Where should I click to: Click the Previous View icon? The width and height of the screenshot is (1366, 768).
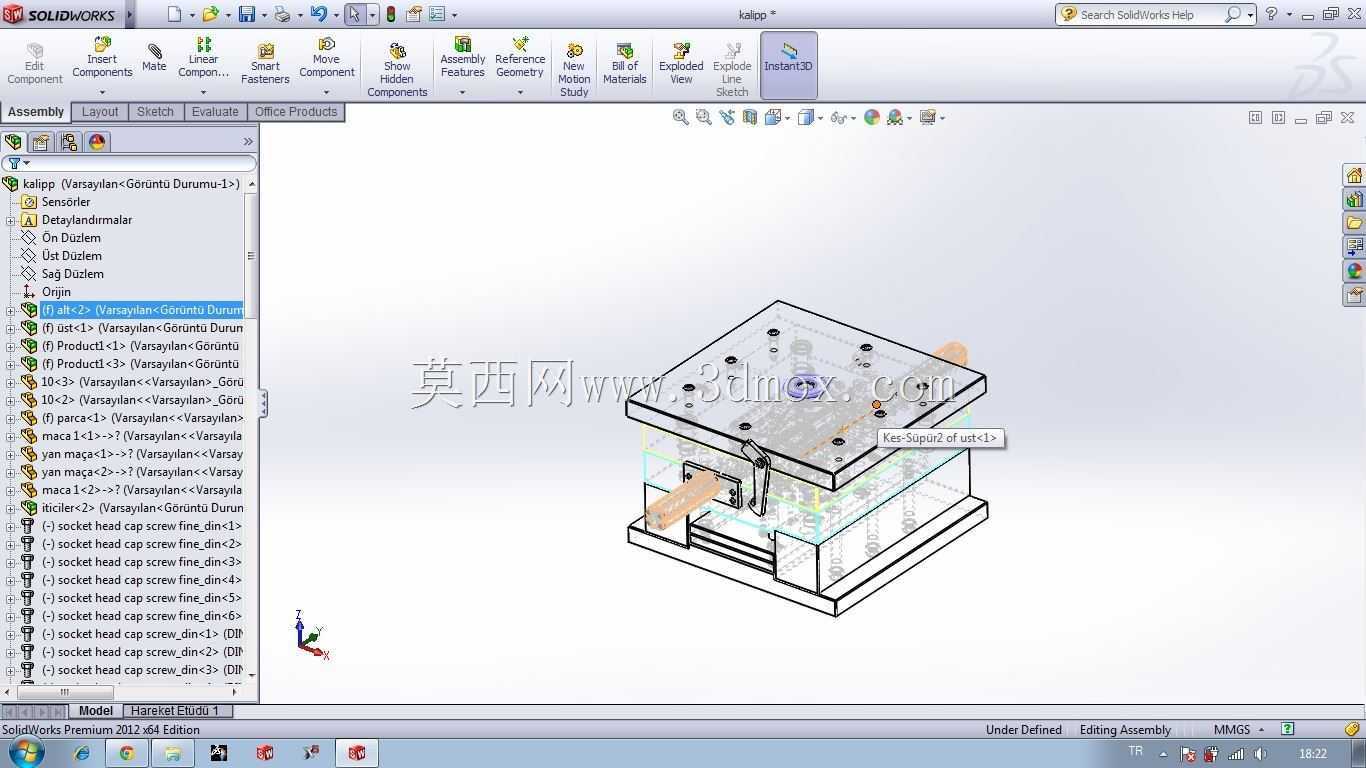(x=727, y=117)
